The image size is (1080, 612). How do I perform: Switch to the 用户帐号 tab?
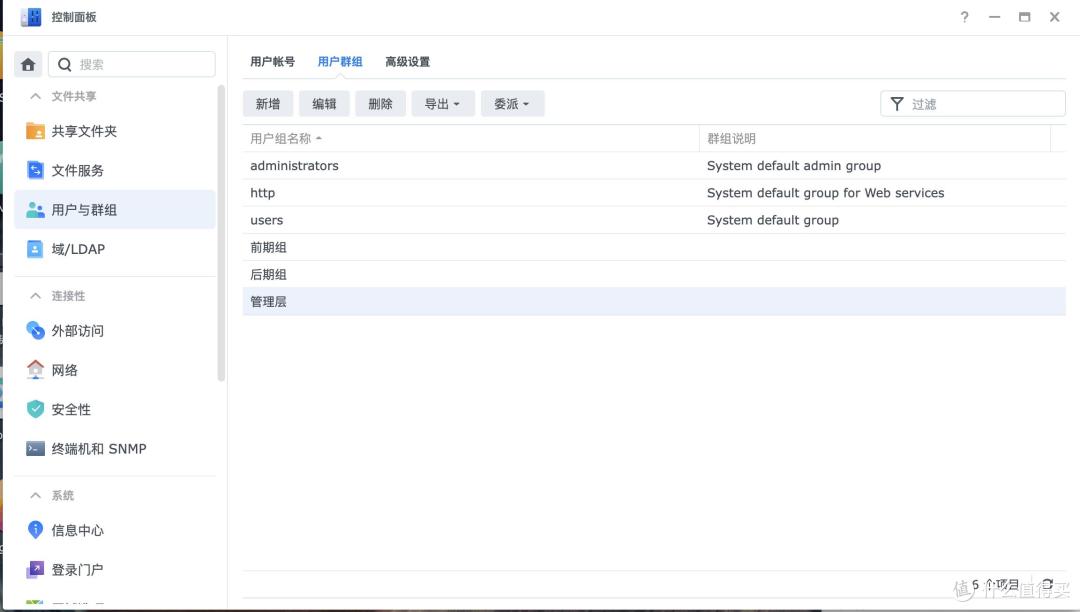[x=273, y=61]
